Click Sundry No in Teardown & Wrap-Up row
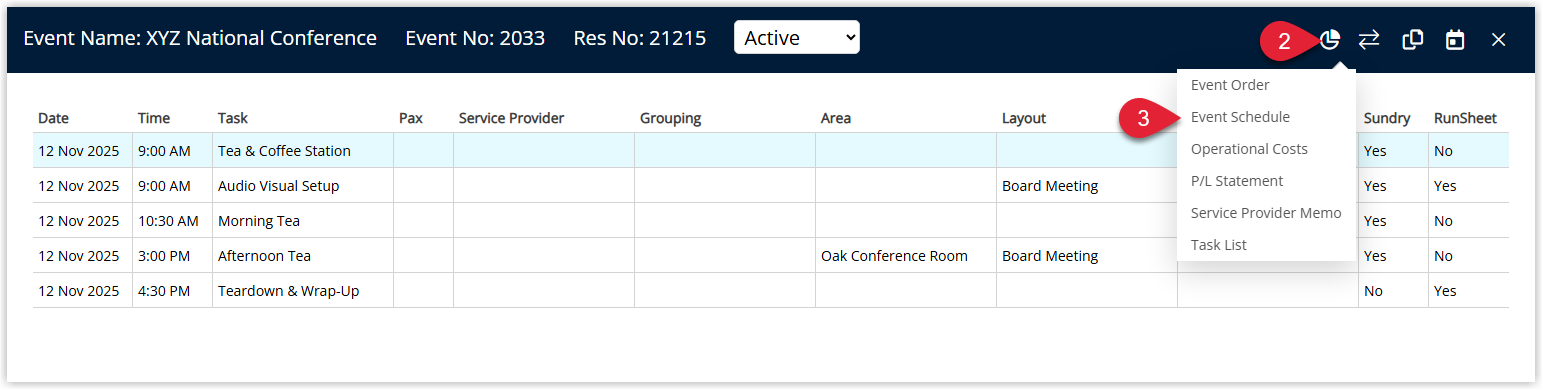The height and width of the screenshot is (390, 1543). [1373, 291]
